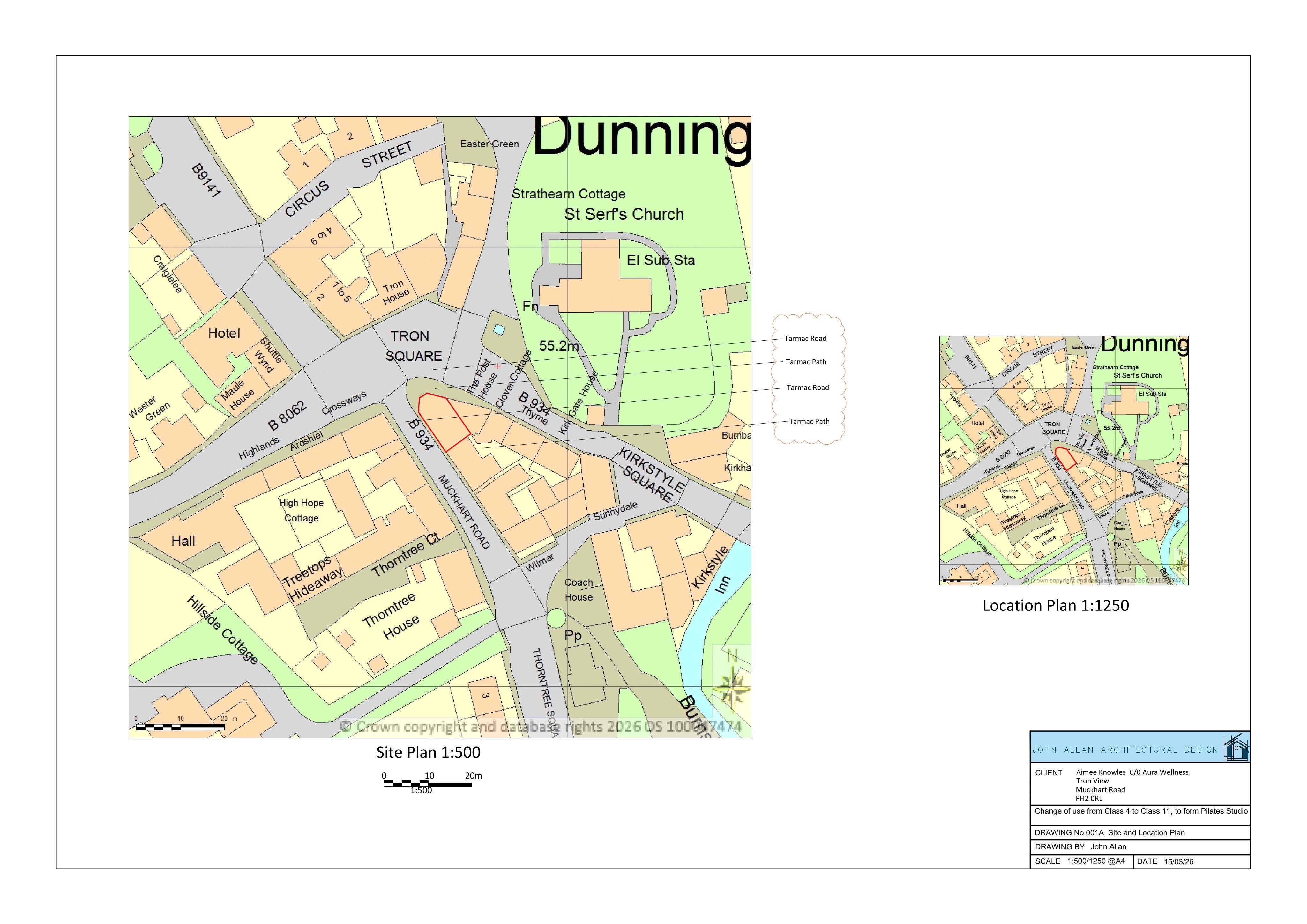Click the red site outline on the Location Plan
The image size is (1307, 924).
click(1066, 459)
